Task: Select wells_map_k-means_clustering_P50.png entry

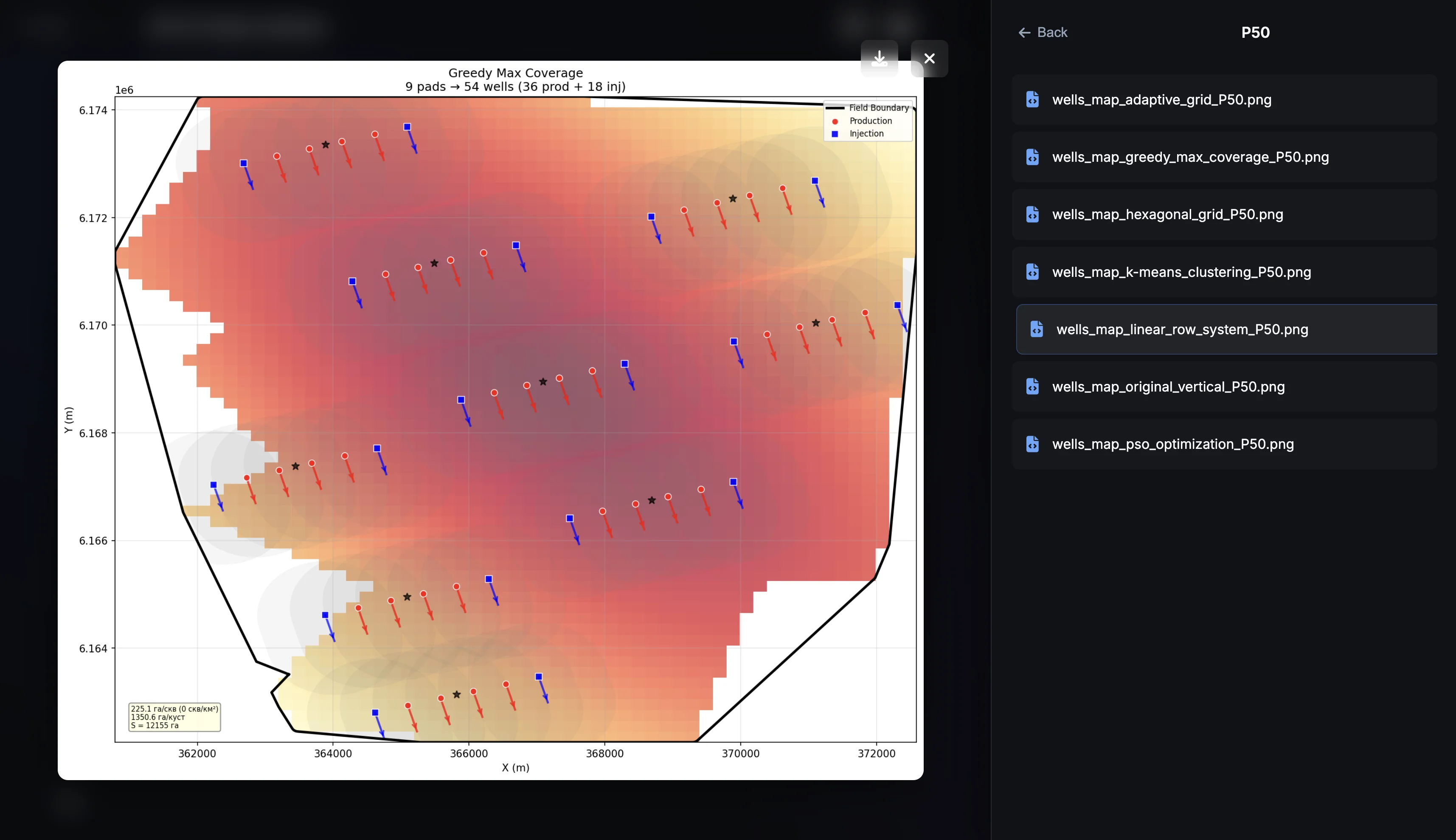Action: 1181,272
